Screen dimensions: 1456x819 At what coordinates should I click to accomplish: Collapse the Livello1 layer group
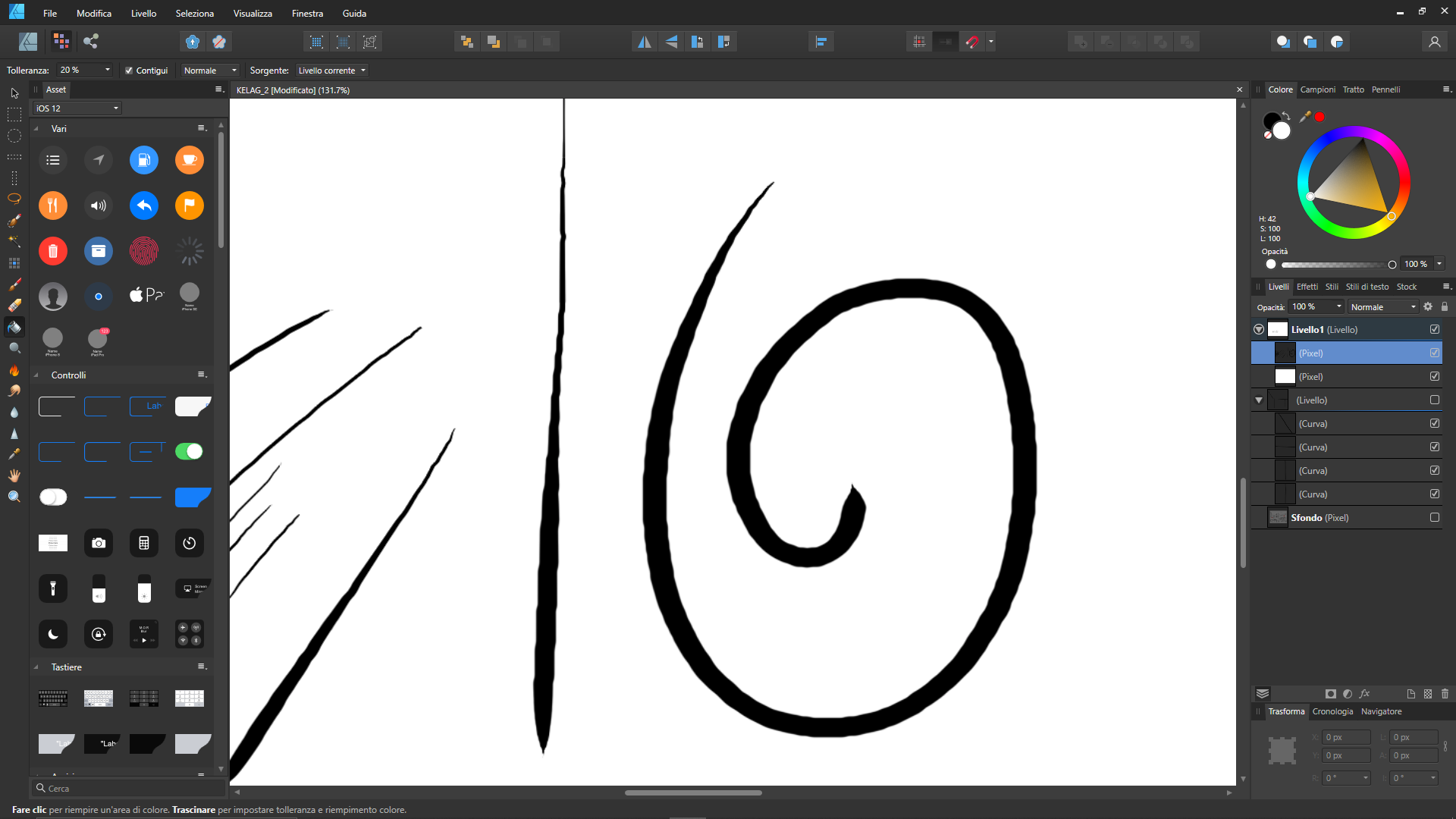[1259, 329]
